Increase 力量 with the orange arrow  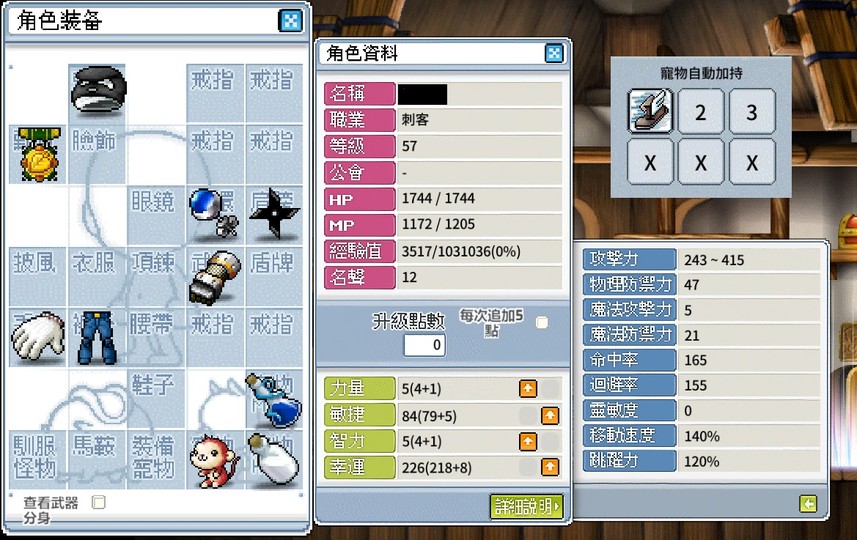pos(527,389)
